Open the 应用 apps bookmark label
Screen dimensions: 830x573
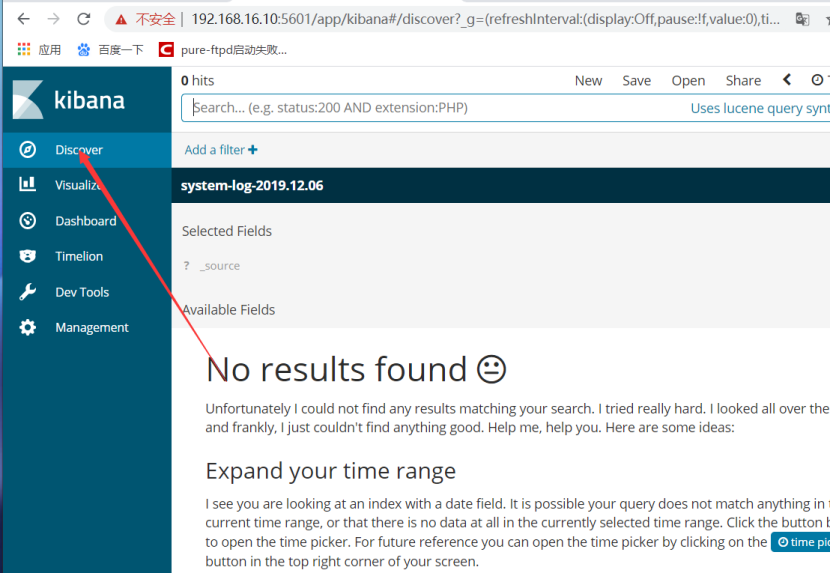(50, 50)
